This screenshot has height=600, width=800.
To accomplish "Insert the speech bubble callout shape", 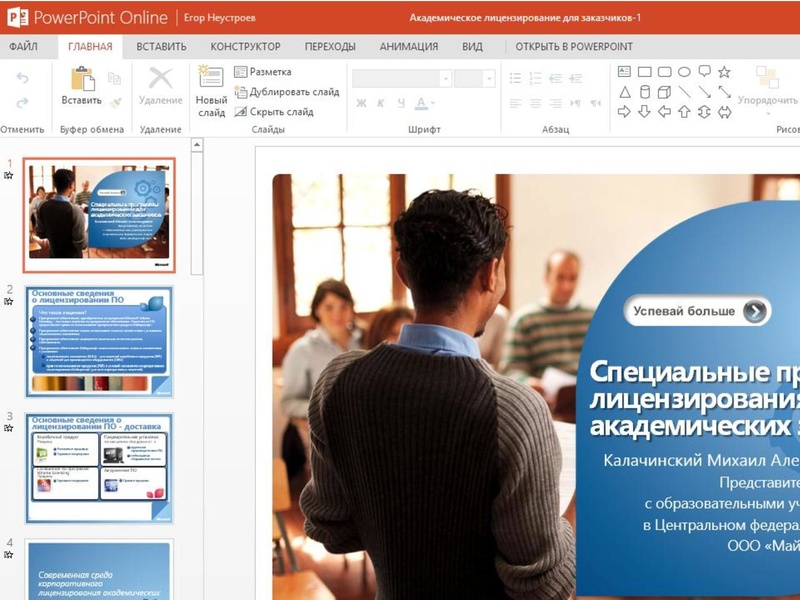I will (704, 72).
